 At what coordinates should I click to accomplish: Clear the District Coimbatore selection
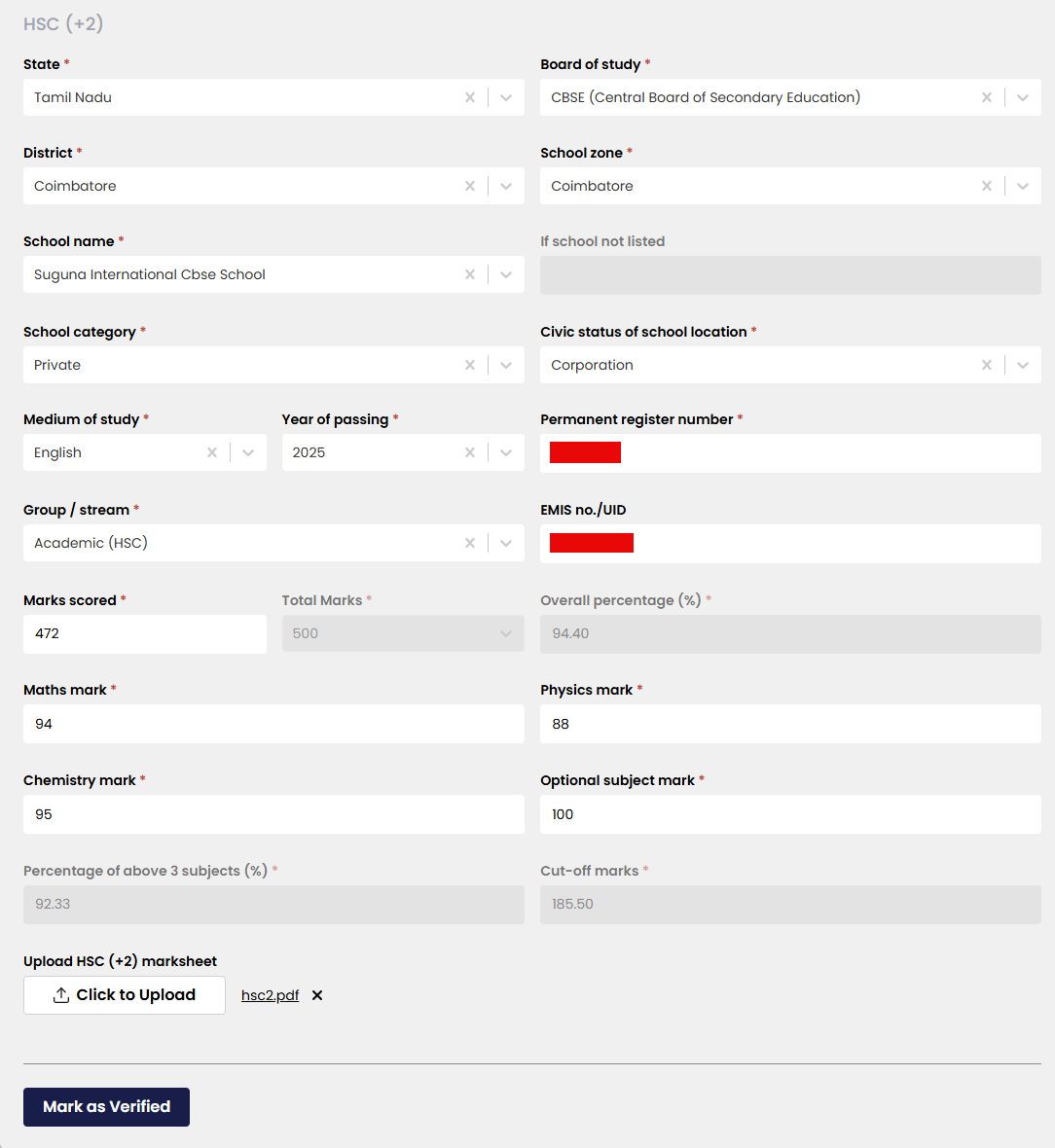click(x=470, y=186)
